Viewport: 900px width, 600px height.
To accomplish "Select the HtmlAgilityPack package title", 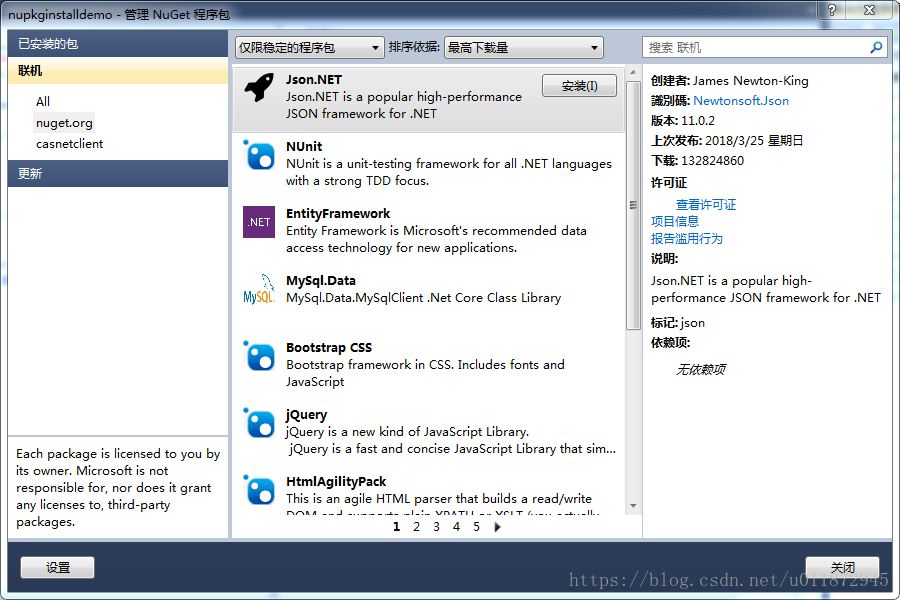I will point(336,482).
